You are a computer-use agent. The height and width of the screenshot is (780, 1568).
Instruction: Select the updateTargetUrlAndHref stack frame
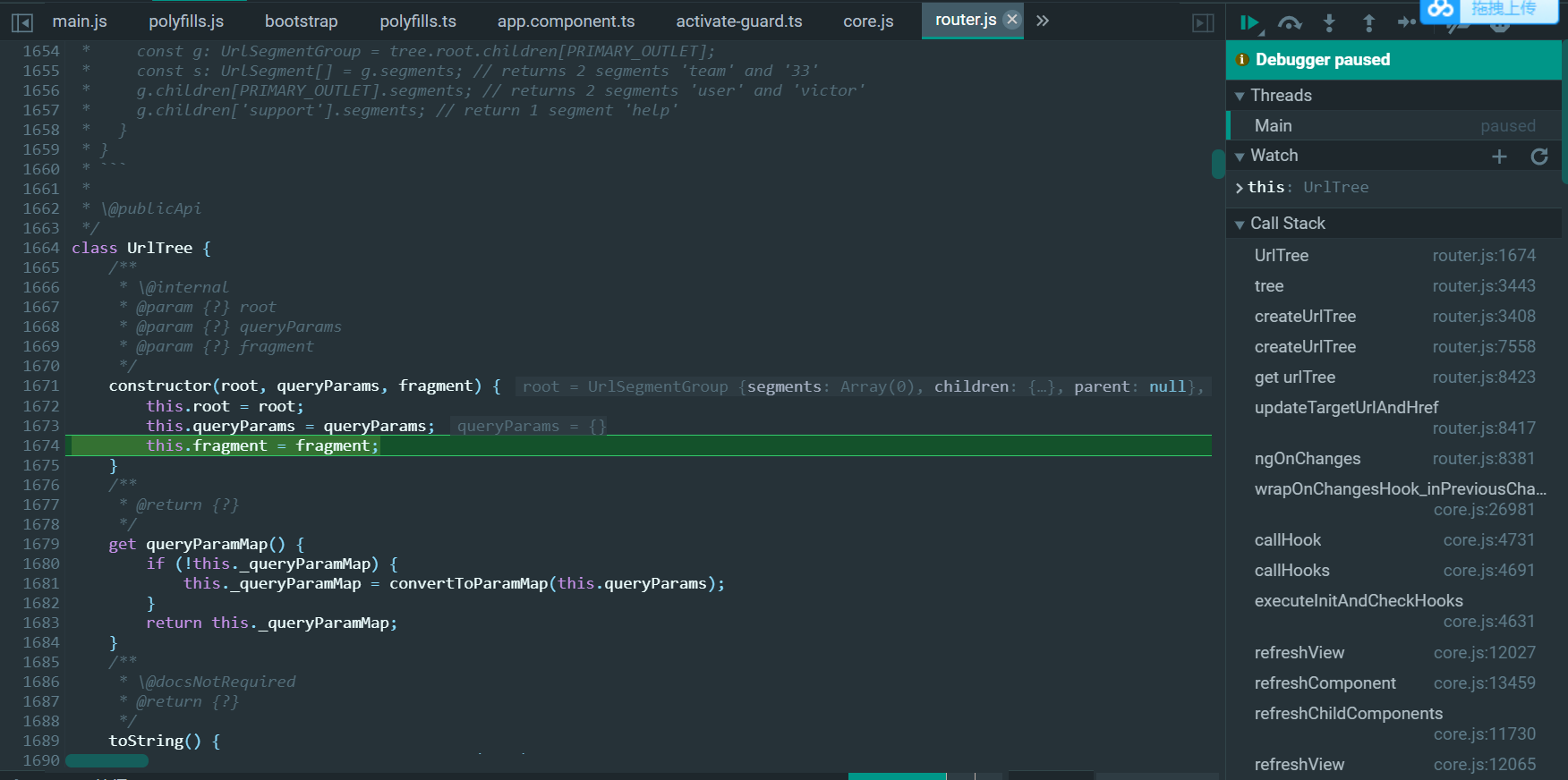(x=1393, y=418)
